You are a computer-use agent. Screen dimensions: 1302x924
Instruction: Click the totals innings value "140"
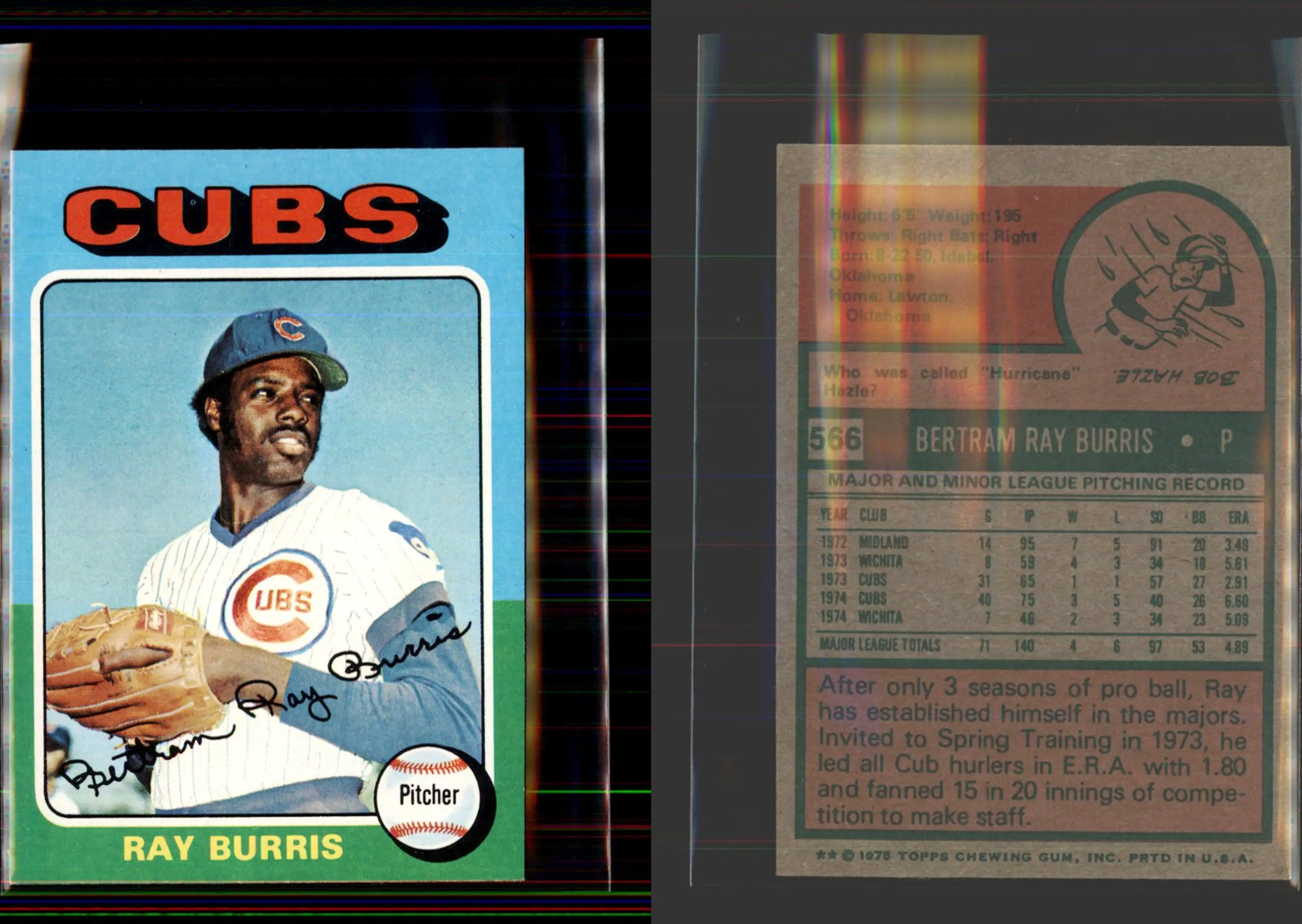coord(1024,646)
